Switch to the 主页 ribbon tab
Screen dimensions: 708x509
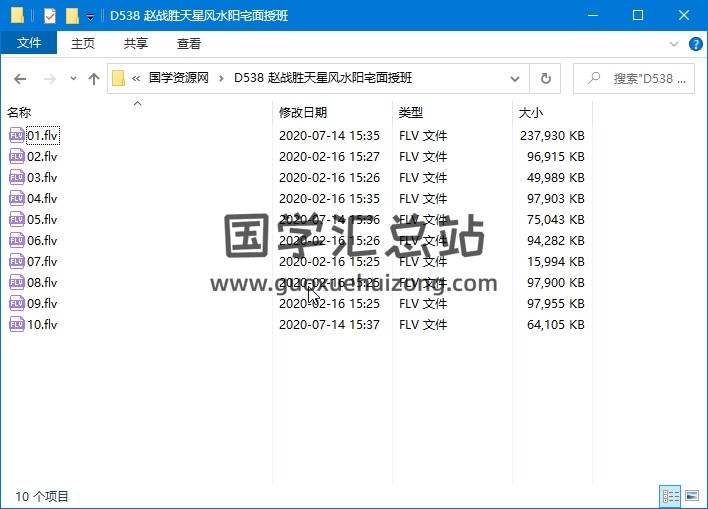[83, 43]
